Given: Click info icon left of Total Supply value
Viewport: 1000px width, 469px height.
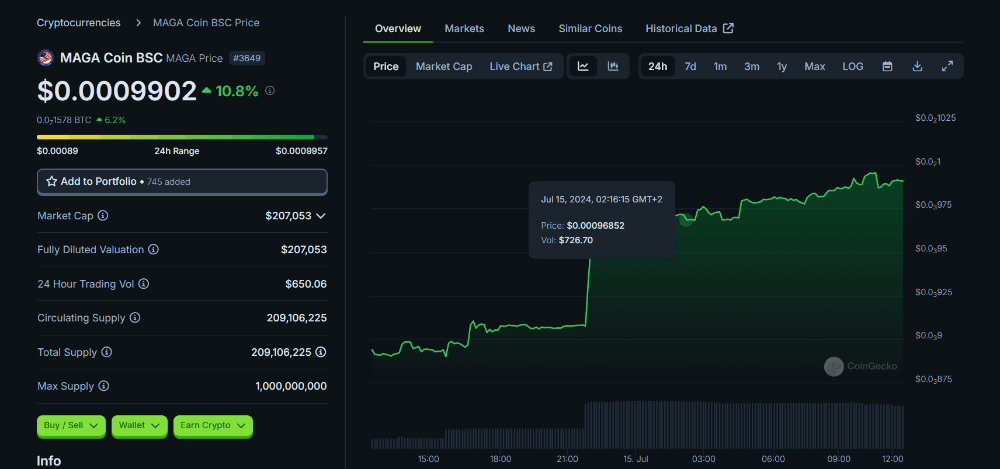Looking at the screenshot, I should click(x=107, y=352).
